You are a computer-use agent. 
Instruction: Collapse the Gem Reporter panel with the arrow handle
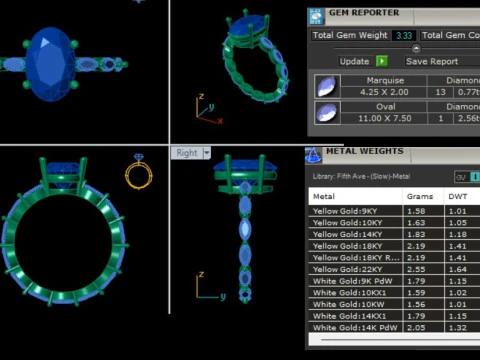416,49
